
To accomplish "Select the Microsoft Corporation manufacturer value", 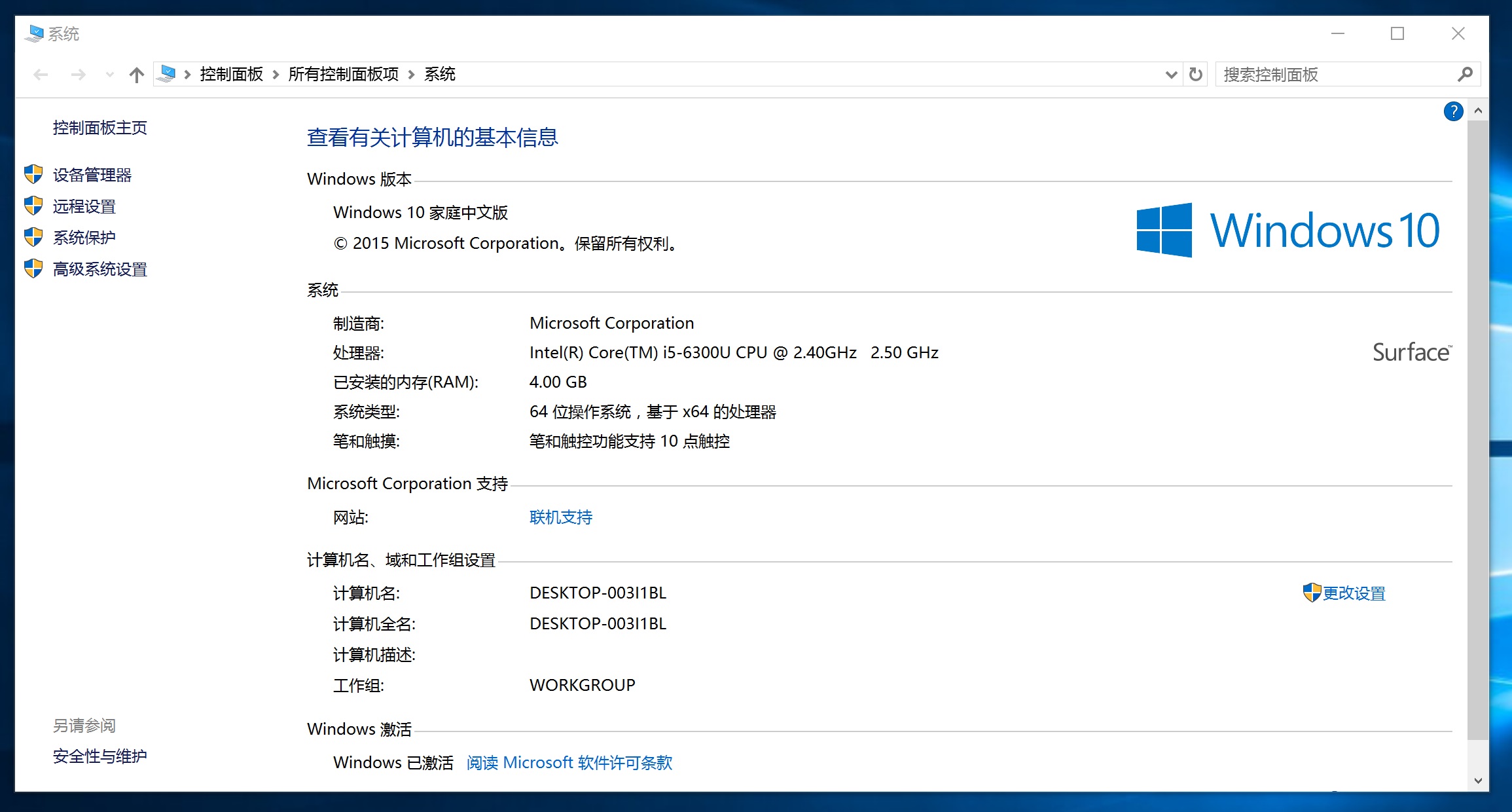I will [611, 323].
